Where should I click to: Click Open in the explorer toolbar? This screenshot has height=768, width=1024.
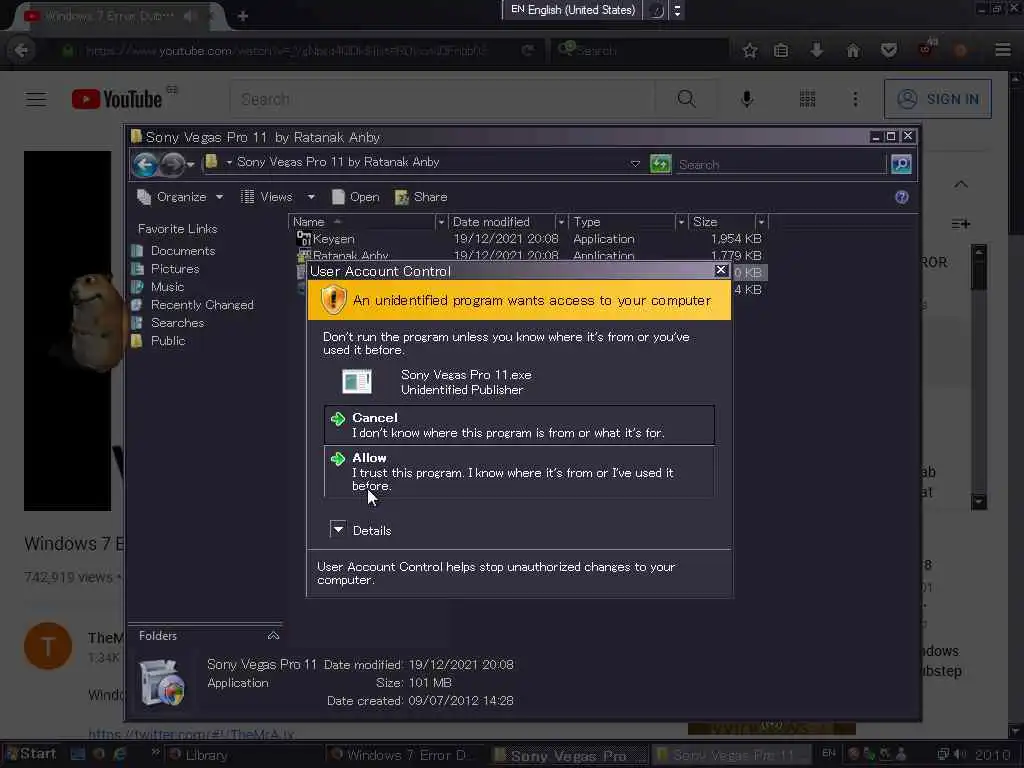tap(356, 197)
